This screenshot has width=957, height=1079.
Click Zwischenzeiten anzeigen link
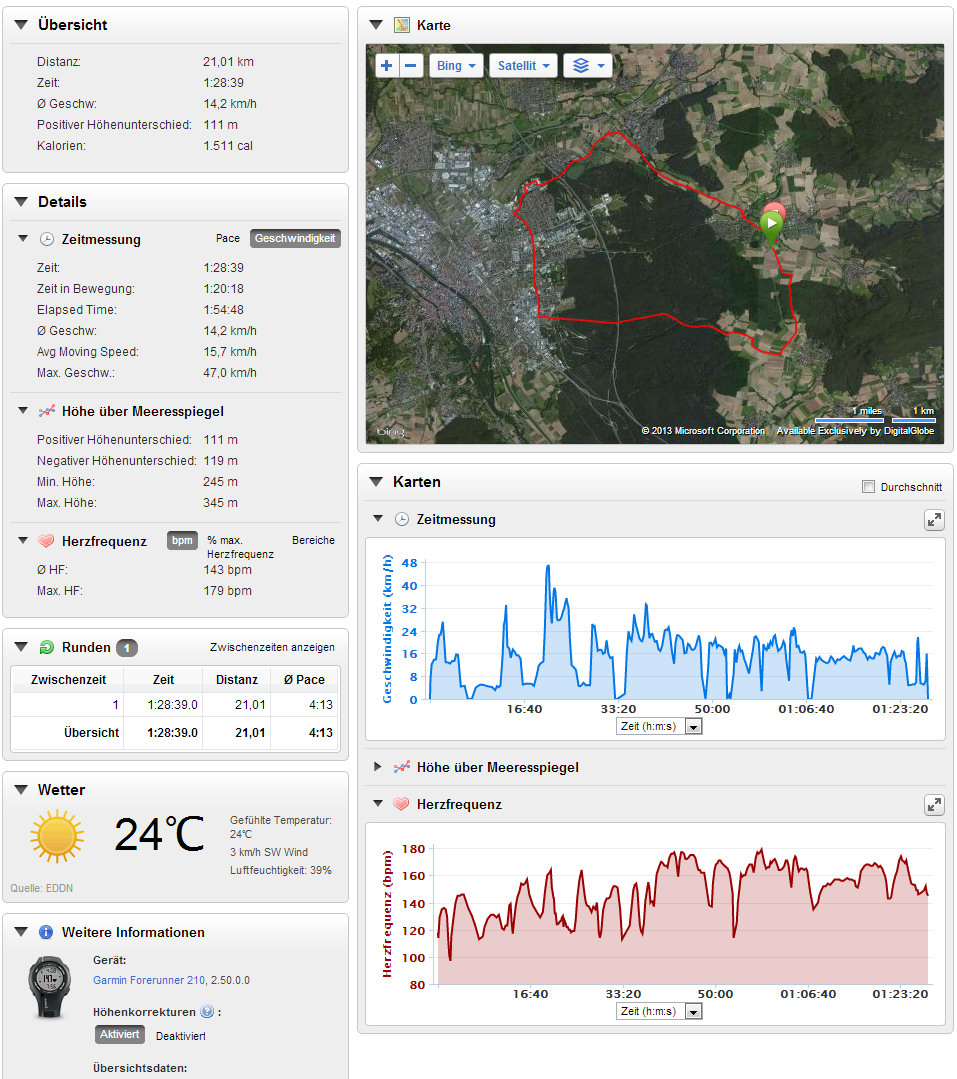click(x=272, y=647)
